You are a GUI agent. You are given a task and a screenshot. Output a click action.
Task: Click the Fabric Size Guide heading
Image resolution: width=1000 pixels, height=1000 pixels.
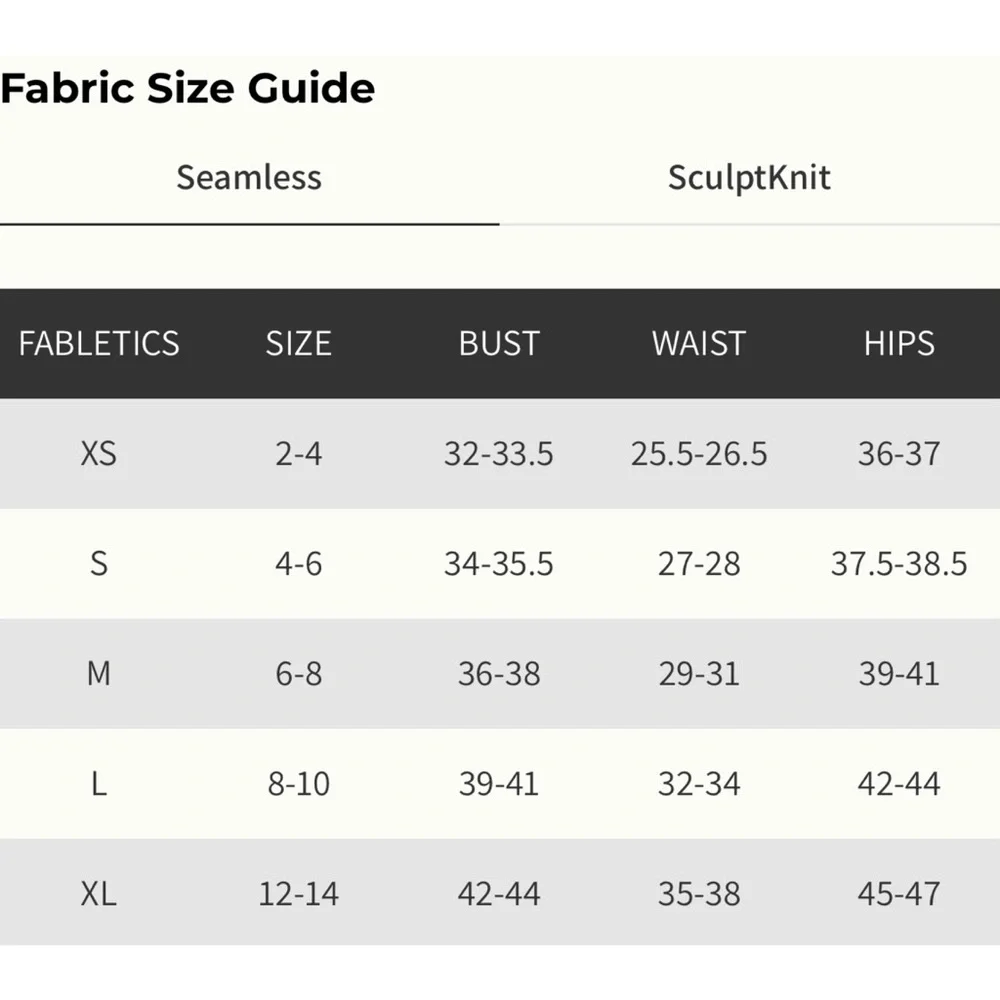(188, 88)
